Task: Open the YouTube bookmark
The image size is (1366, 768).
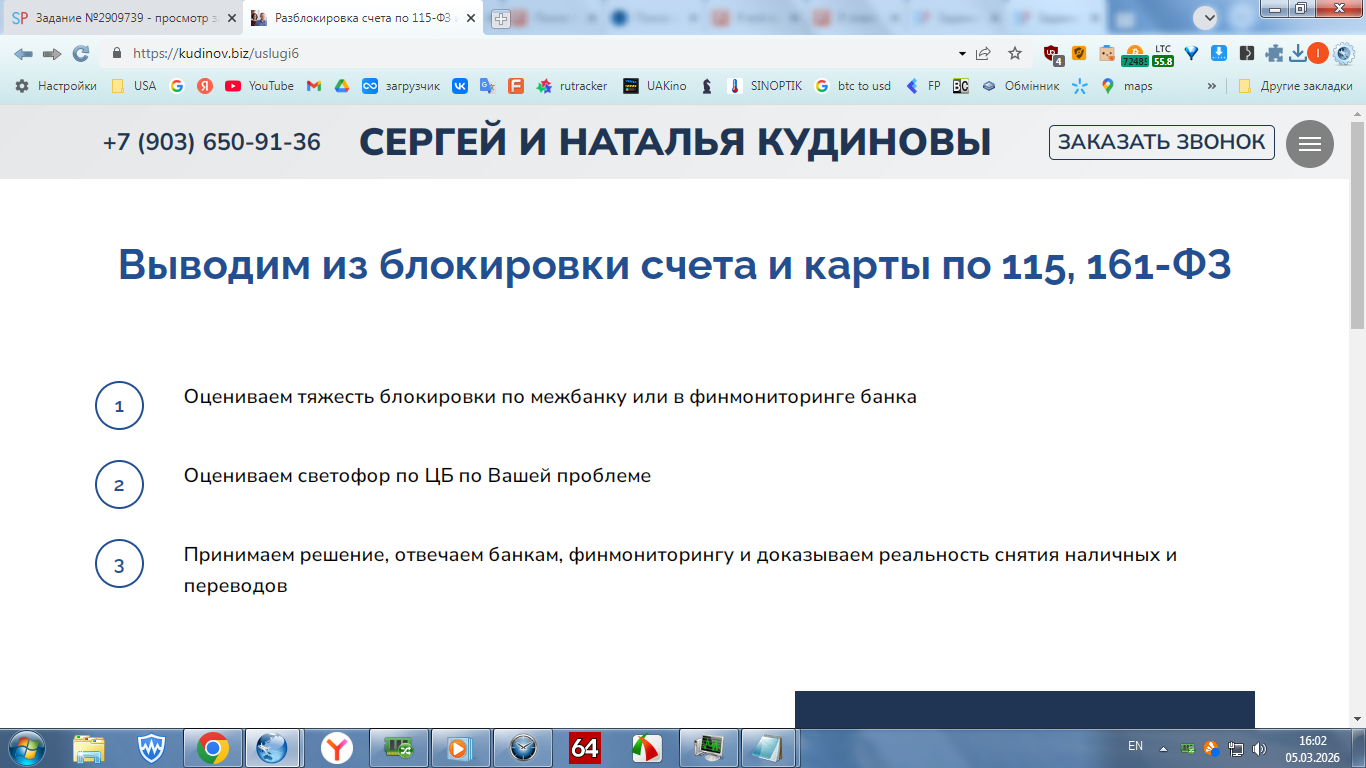Action: [x=259, y=86]
